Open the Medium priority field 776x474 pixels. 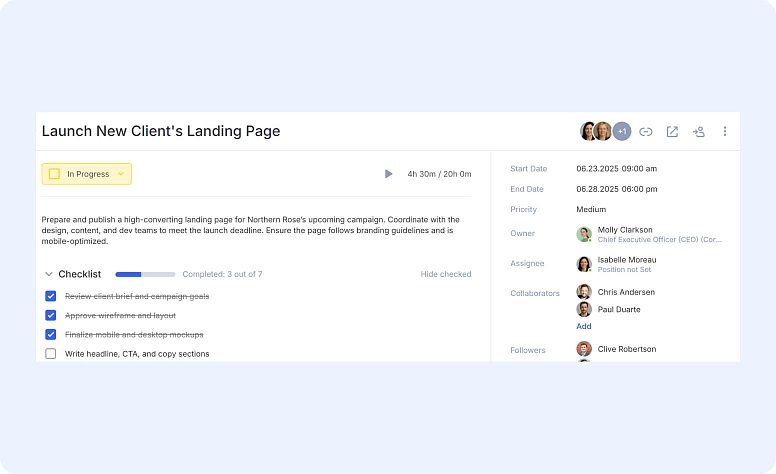(591, 210)
